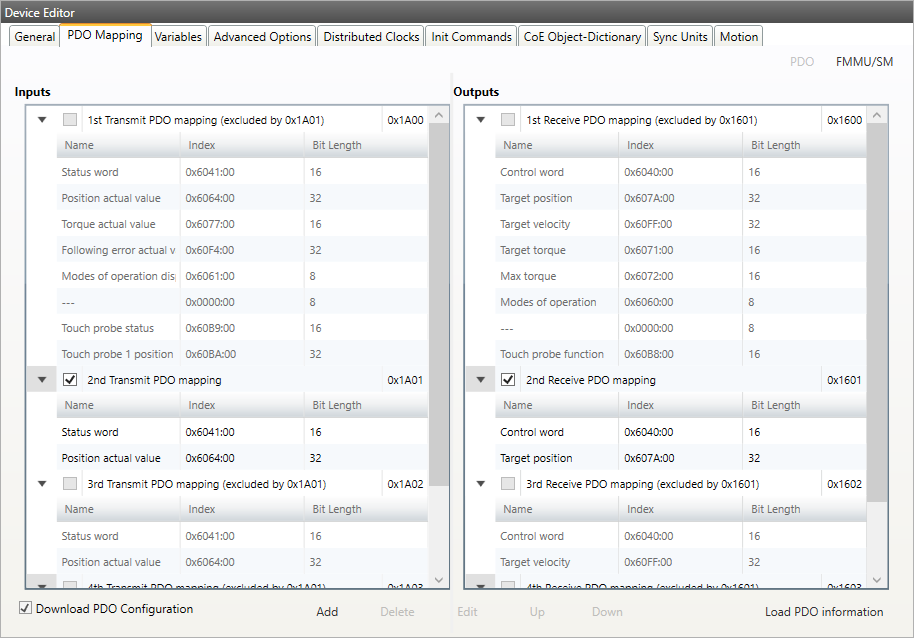Collapse the 1st Receive PDO mapping arrow
The height and width of the screenshot is (638, 914).
(x=481, y=120)
